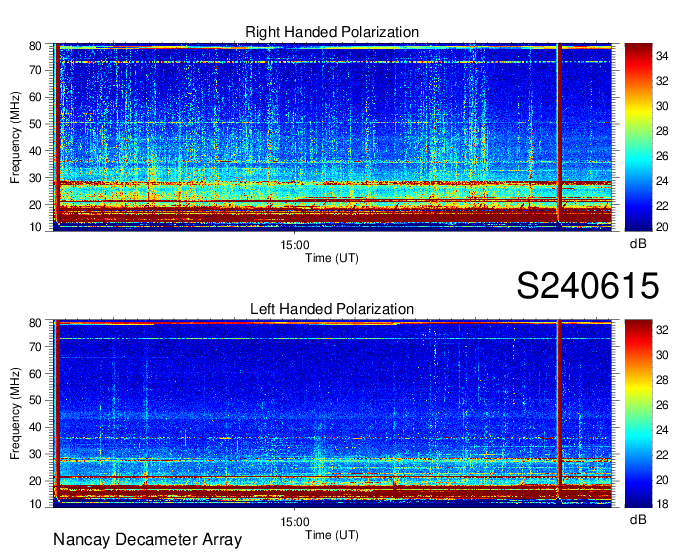This screenshot has width=680, height=552.
Task: Select the 70 MHz tick on the Right Handed axis
Action: tap(36, 70)
